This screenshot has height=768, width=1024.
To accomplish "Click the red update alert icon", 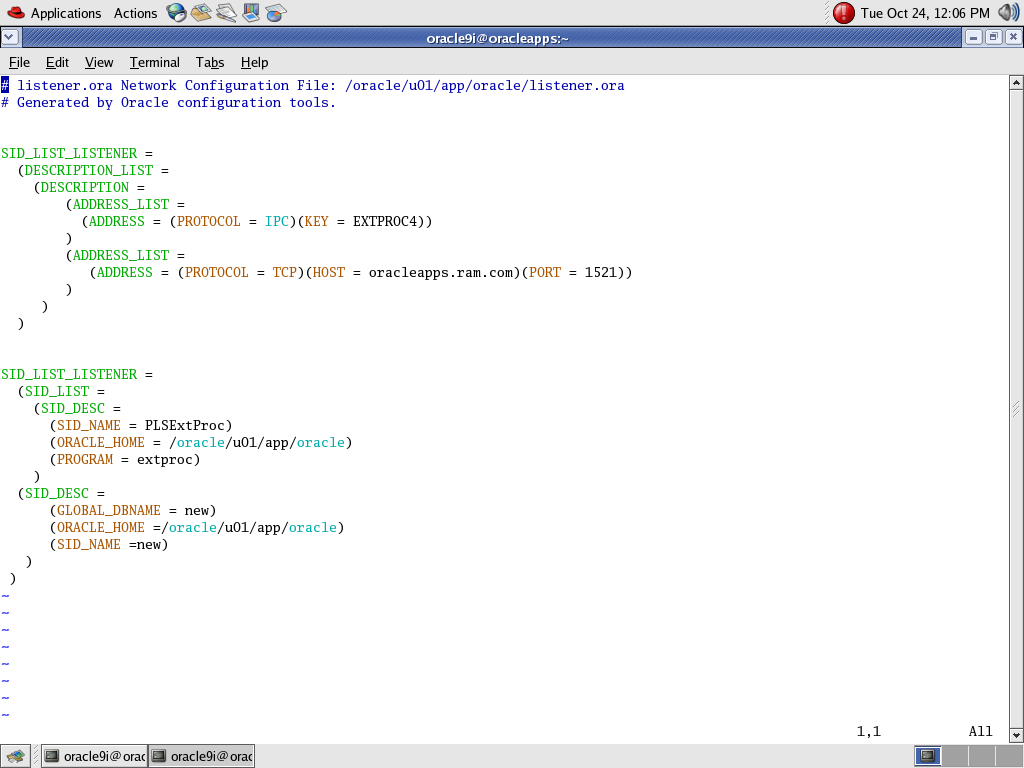I will point(844,13).
